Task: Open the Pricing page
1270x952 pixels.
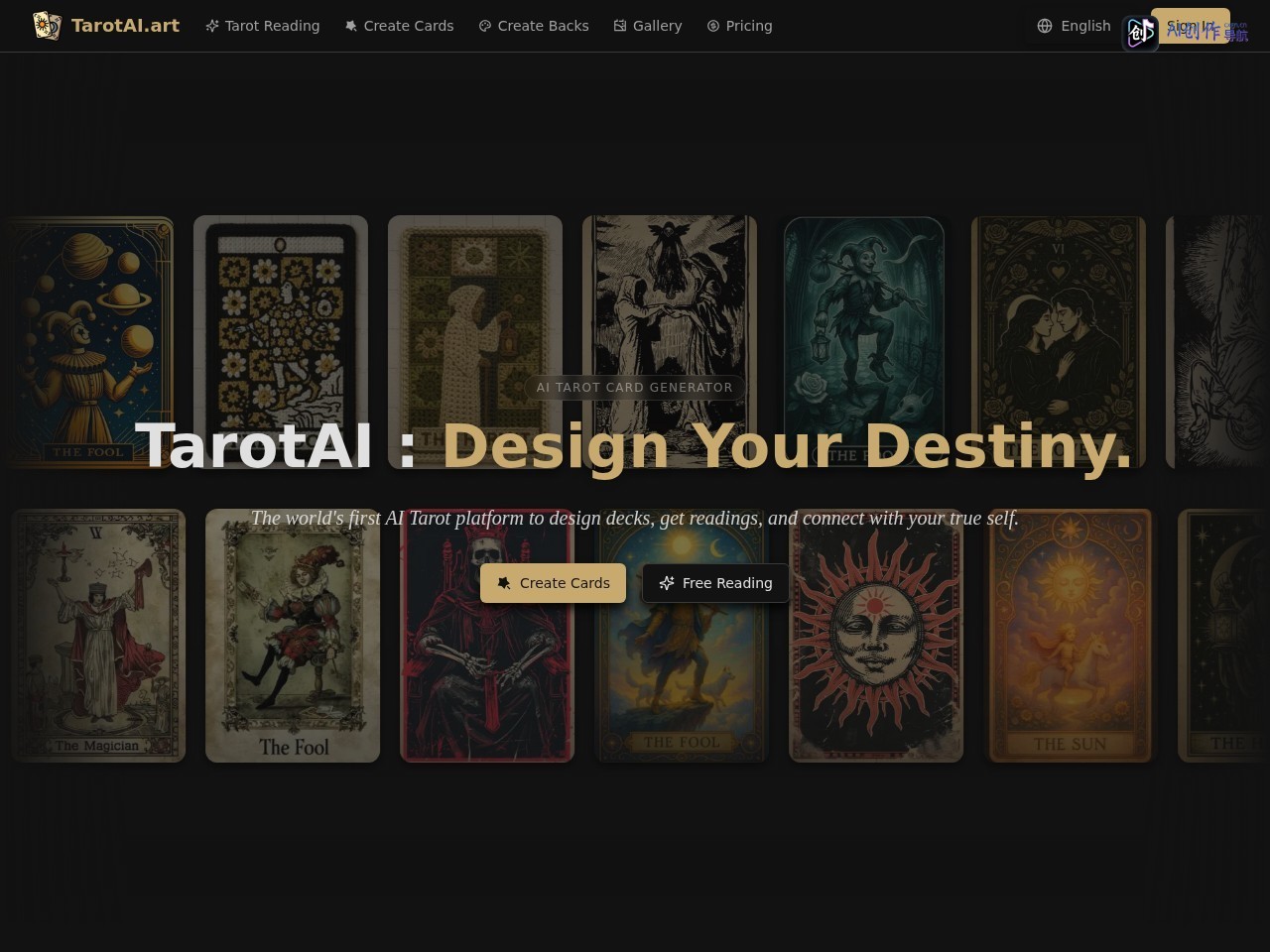Action: click(739, 26)
